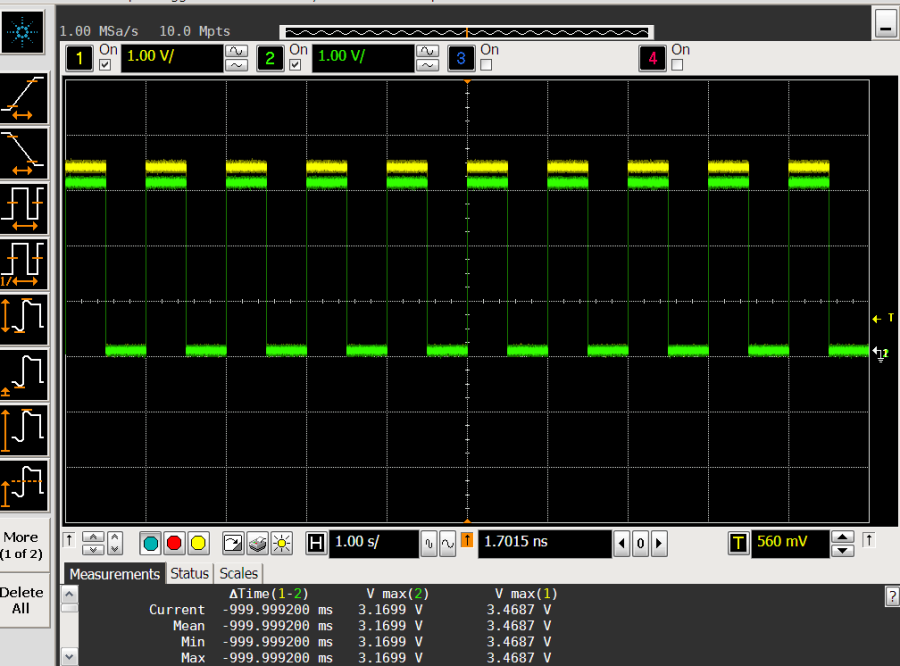Increase Channel 1 vertical scale with upper arrow

click(x=236, y=50)
